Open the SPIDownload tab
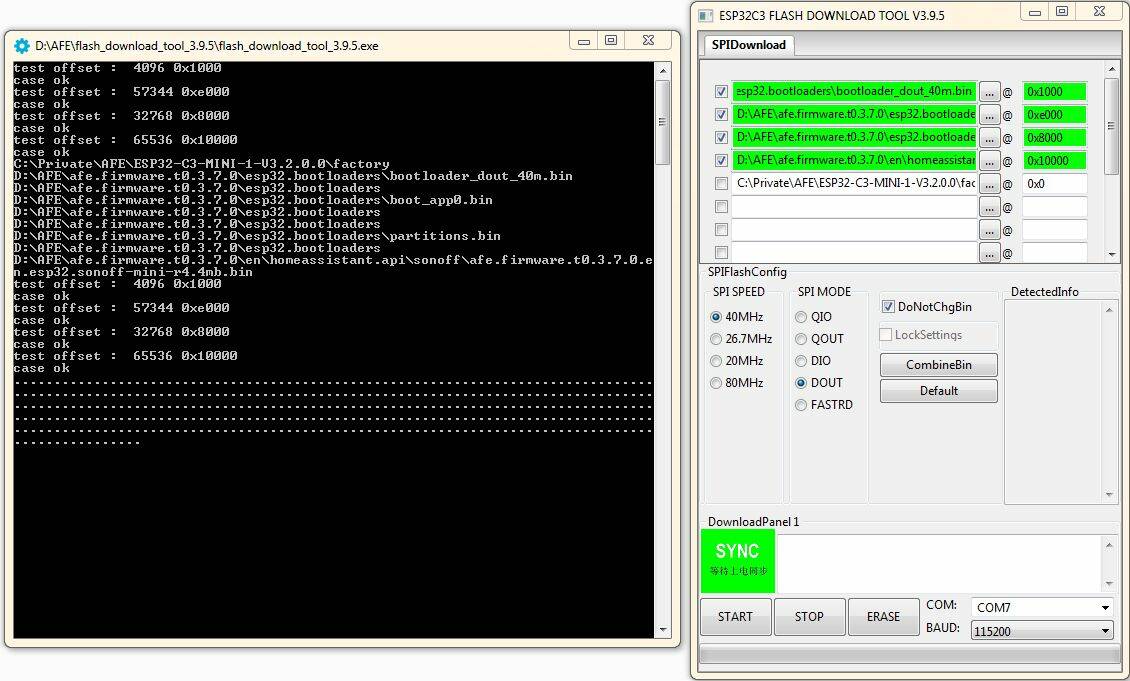 [748, 45]
